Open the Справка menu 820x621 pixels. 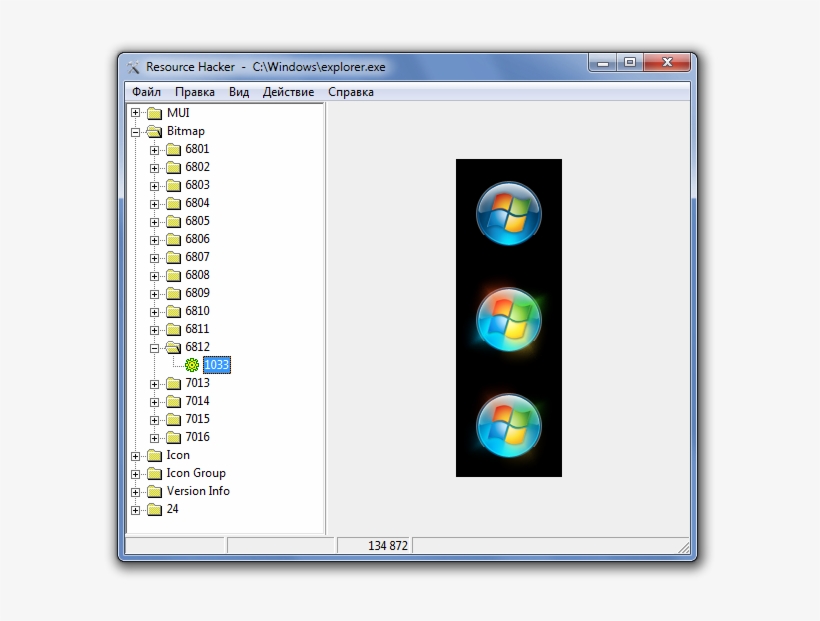[351, 92]
